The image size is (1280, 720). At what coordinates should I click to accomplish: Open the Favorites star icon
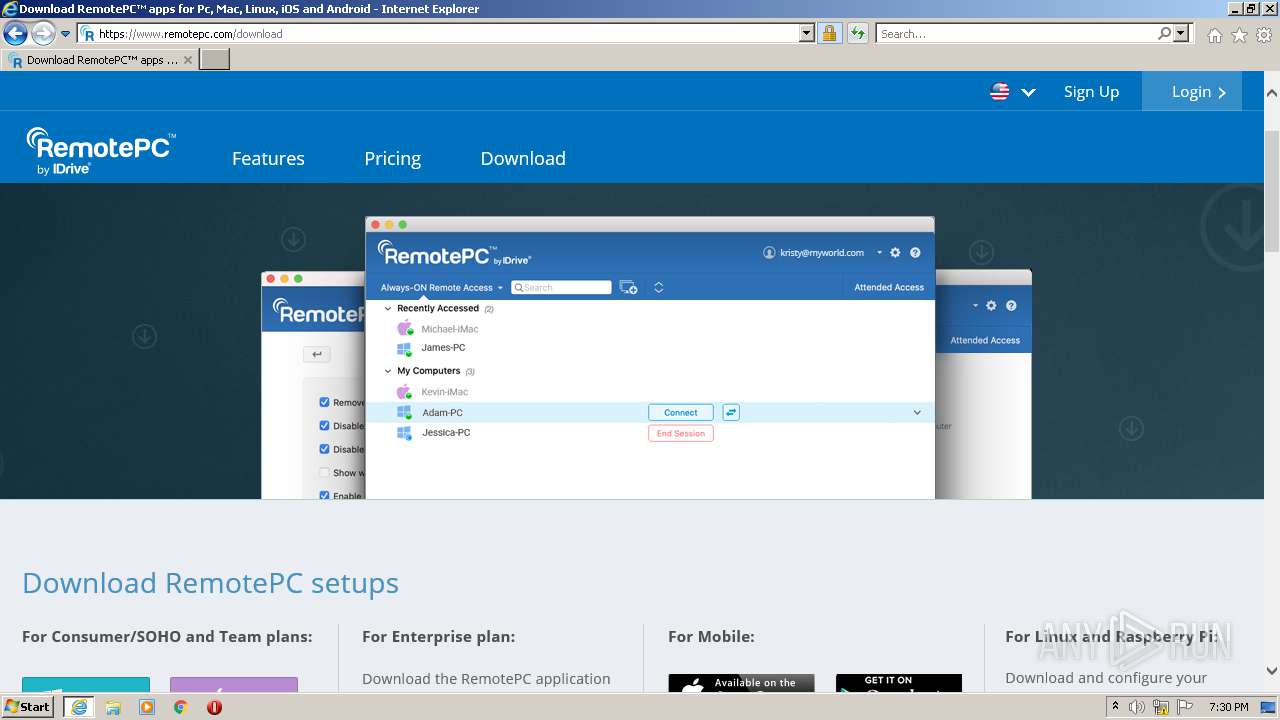[x=1239, y=35]
